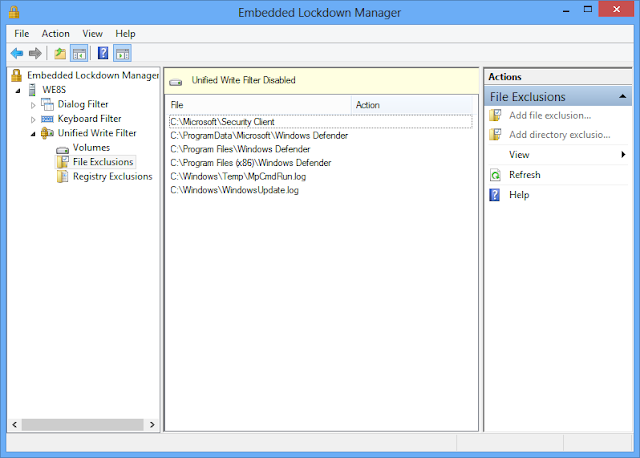The image size is (640, 458).
Task: Click the padlock icon in title bar
Action: click(x=14, y=12)
